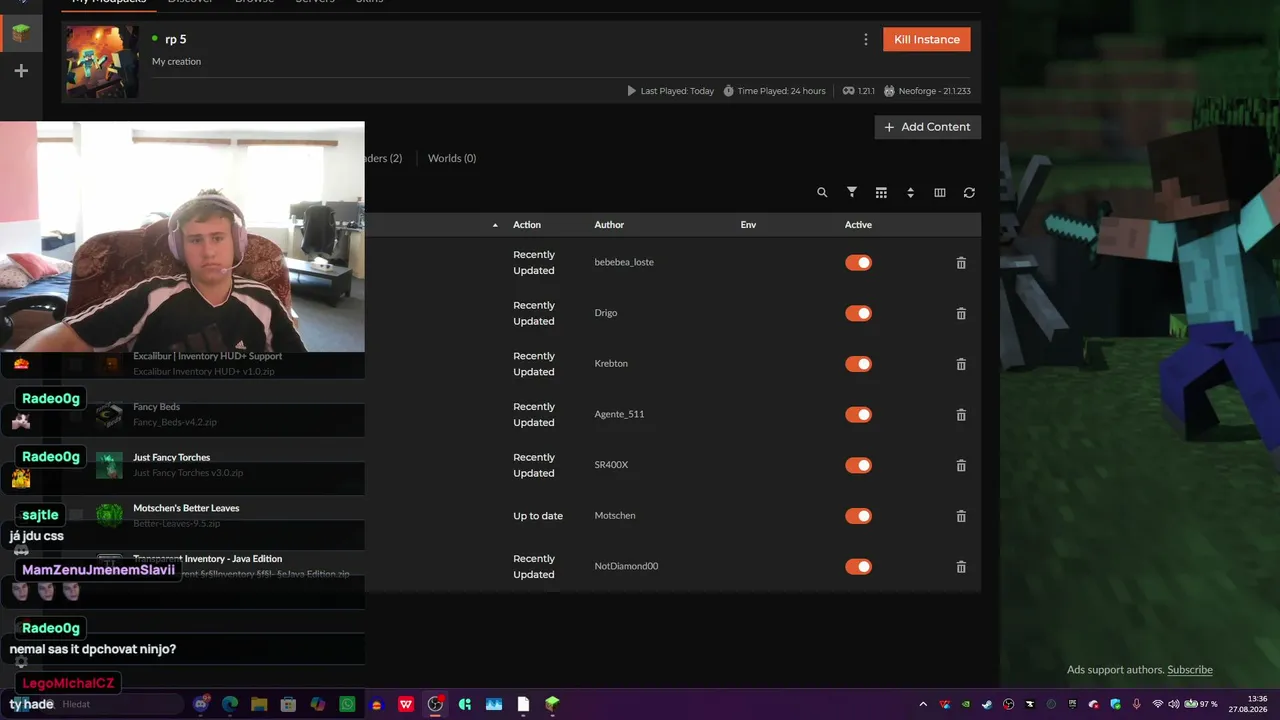Click the Subscribe link below the ad
This screenshot has width=1280, height=720.
(1190, 670)
